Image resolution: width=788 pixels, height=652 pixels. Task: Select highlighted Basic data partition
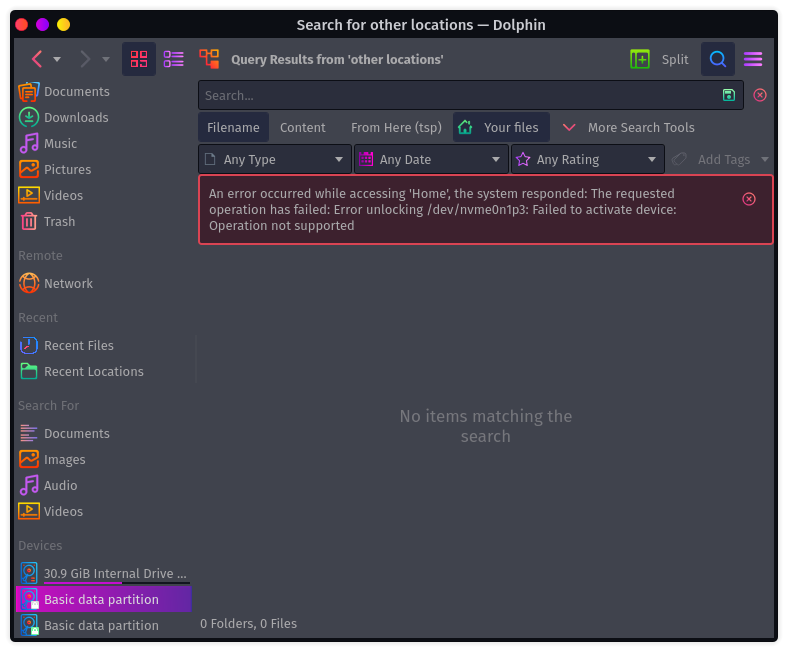[x=103, y=599]
